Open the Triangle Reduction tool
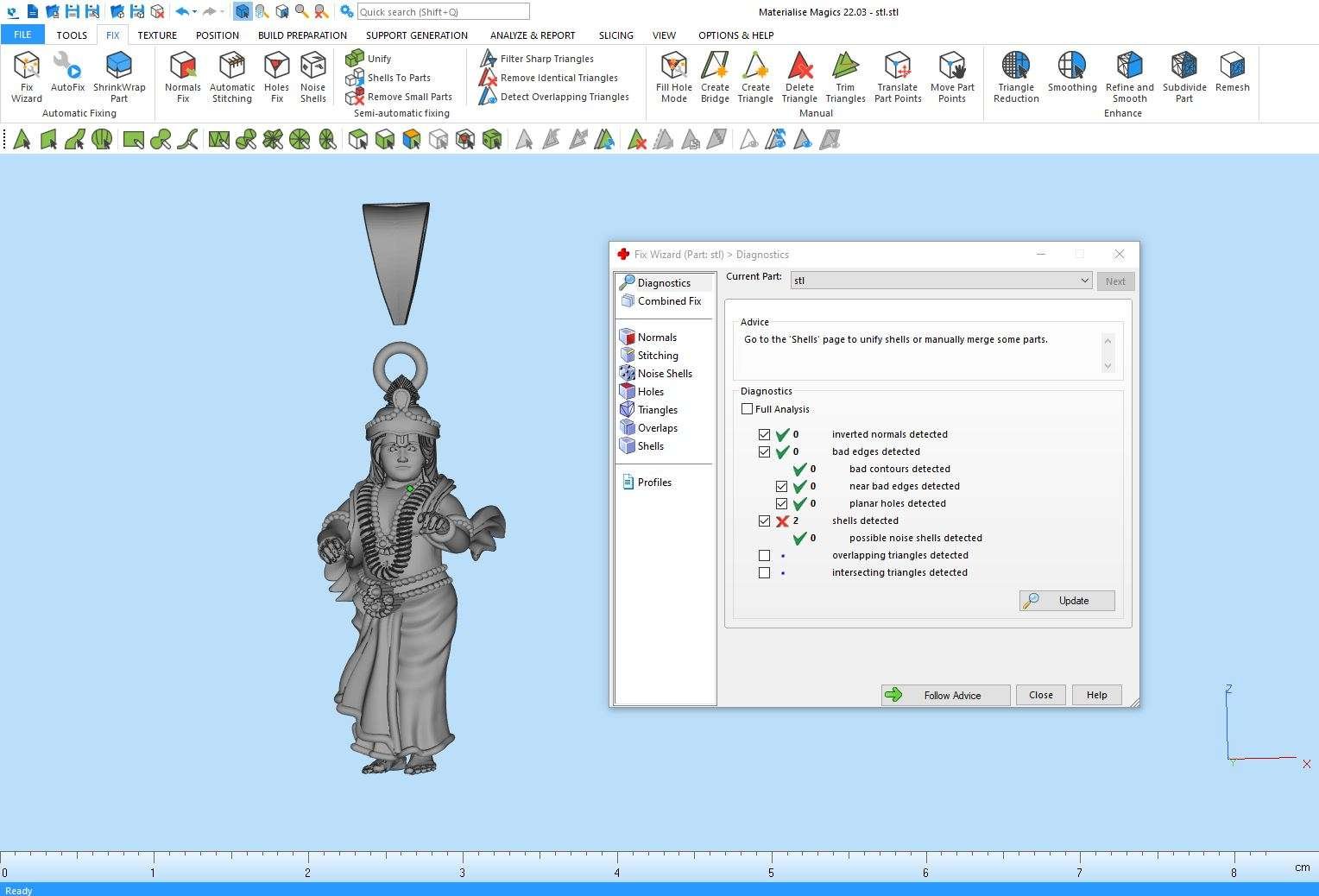Viewport: 1319px width, 896px height. [1016, 76]
